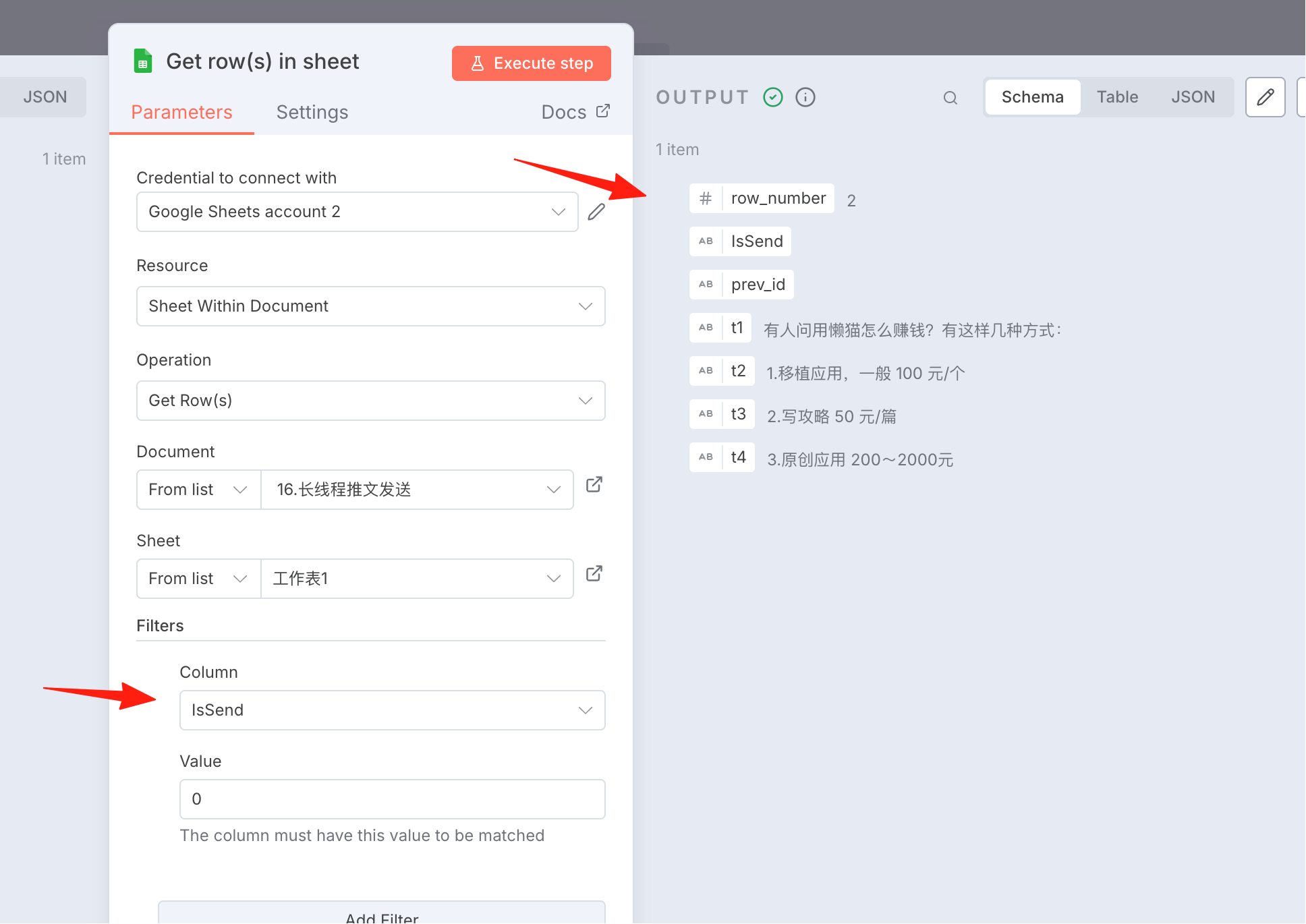Image resolution: width=1306 pixels, height=924 pixels.
Task: Run the Execute step button
Action: point(532,63)
